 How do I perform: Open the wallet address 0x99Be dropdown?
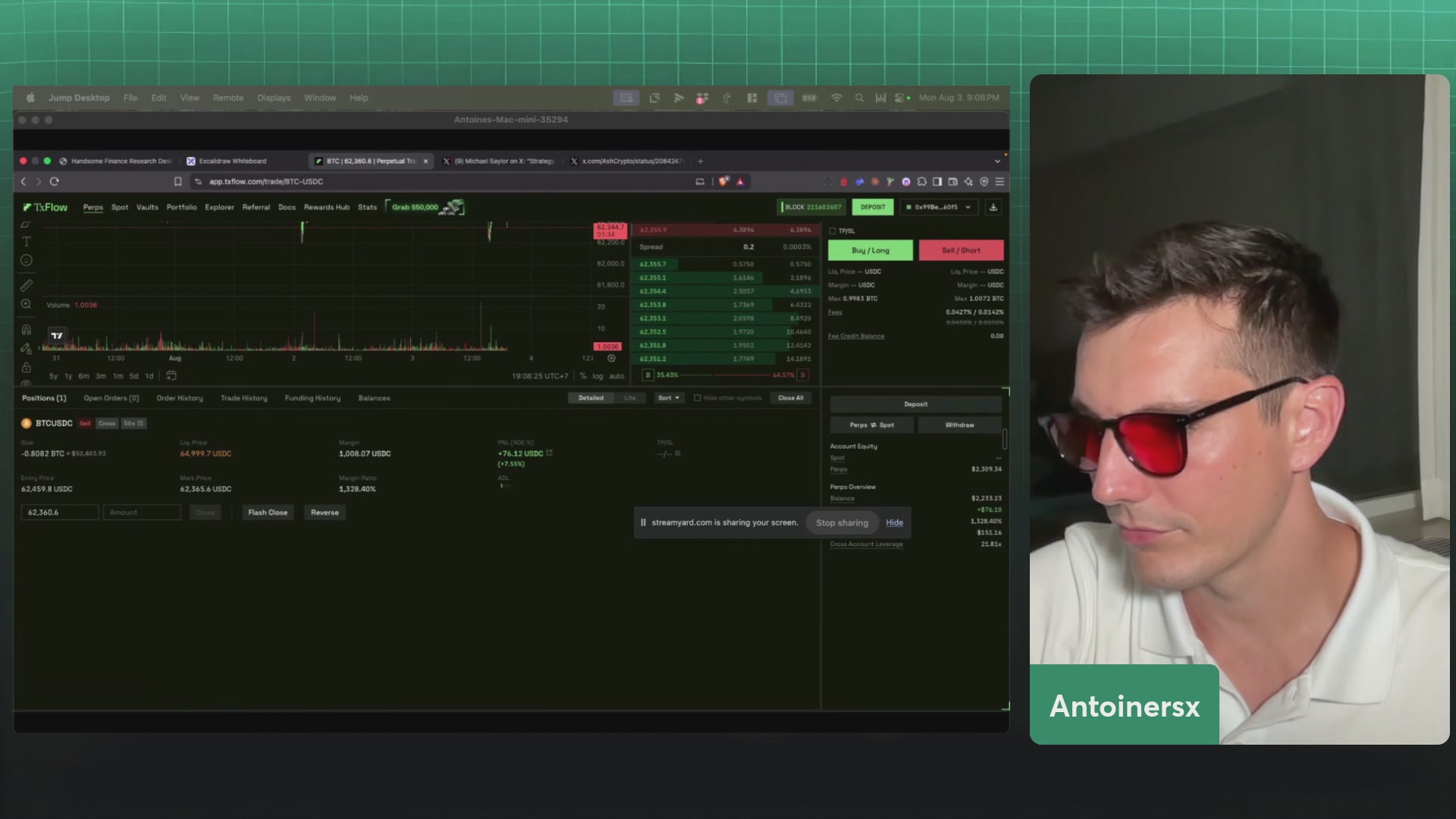pyautogui.click(x=939, y=207)
